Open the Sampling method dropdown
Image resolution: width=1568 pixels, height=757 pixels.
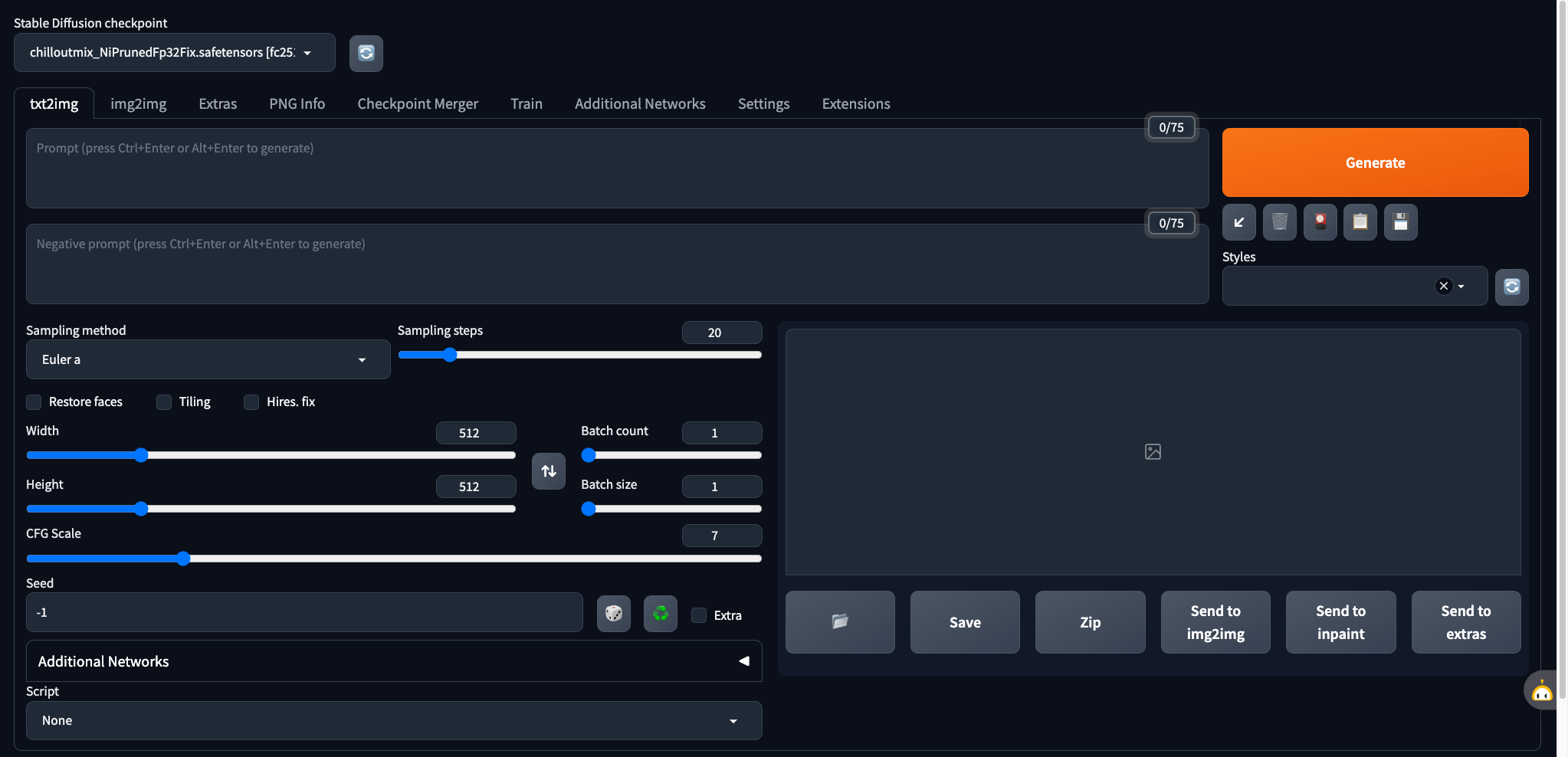208,359
